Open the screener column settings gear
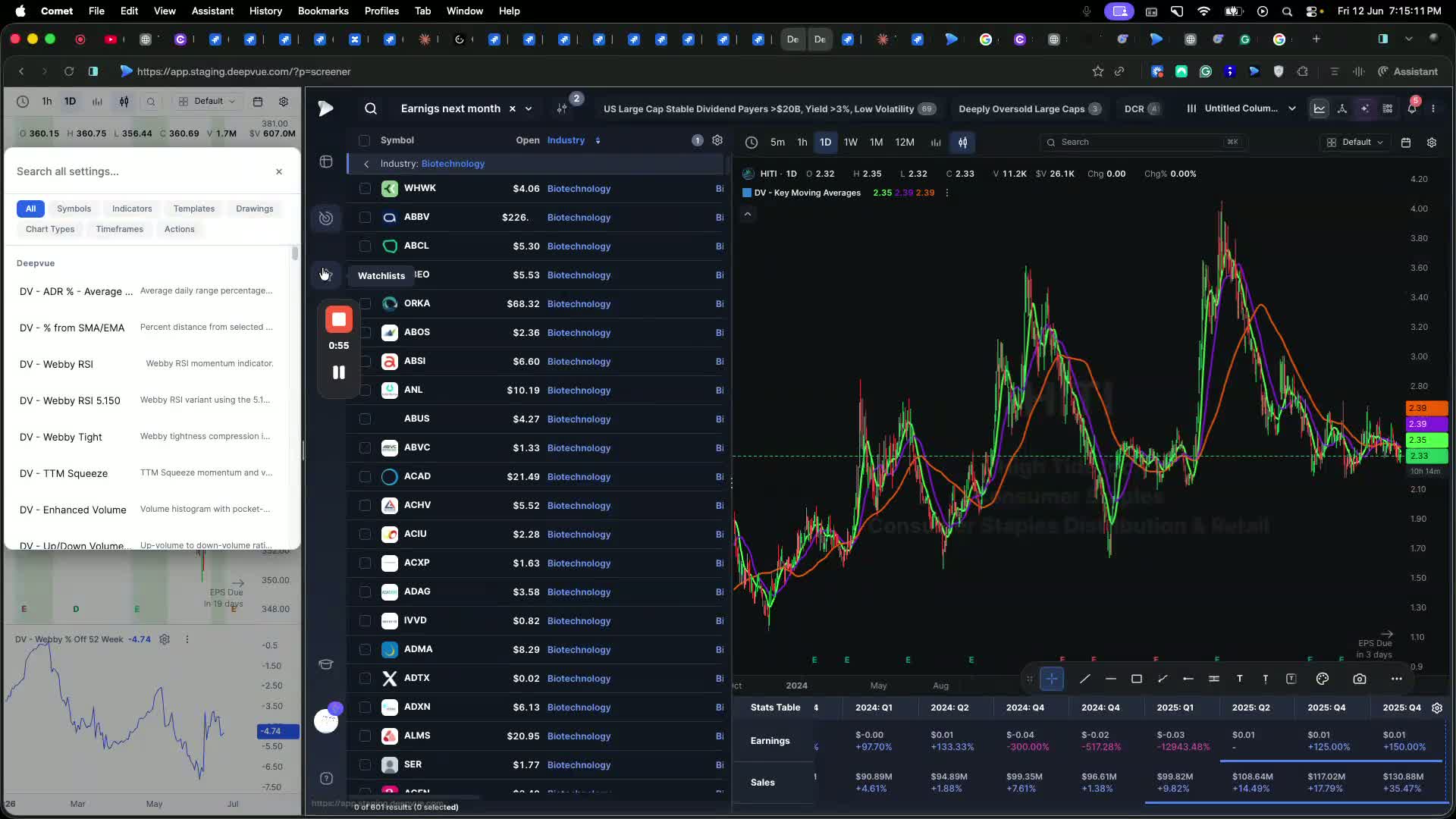This screenshot has width=1456, height=819. pyautogui.click(x=717, y=140)
